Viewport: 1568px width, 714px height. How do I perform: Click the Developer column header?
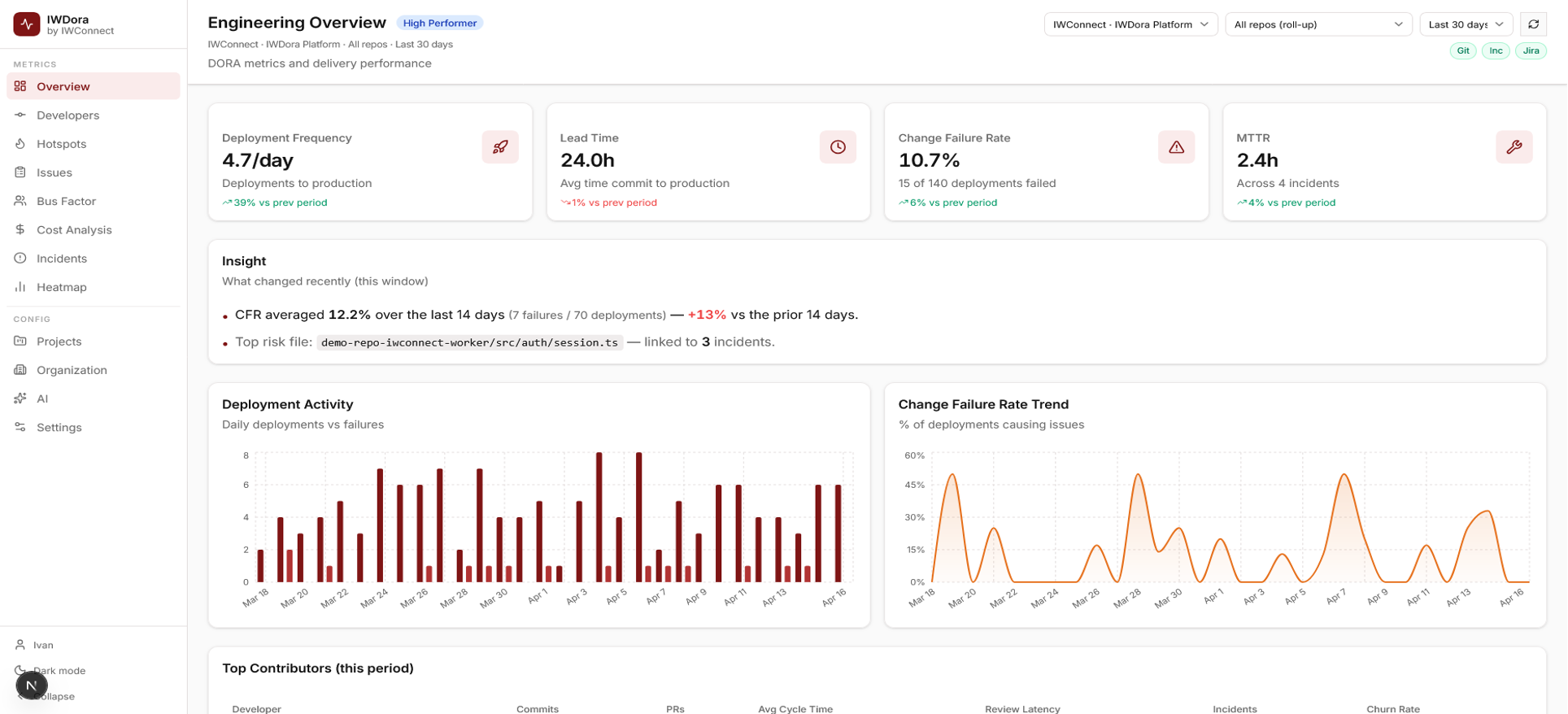[x=256, y=708]
